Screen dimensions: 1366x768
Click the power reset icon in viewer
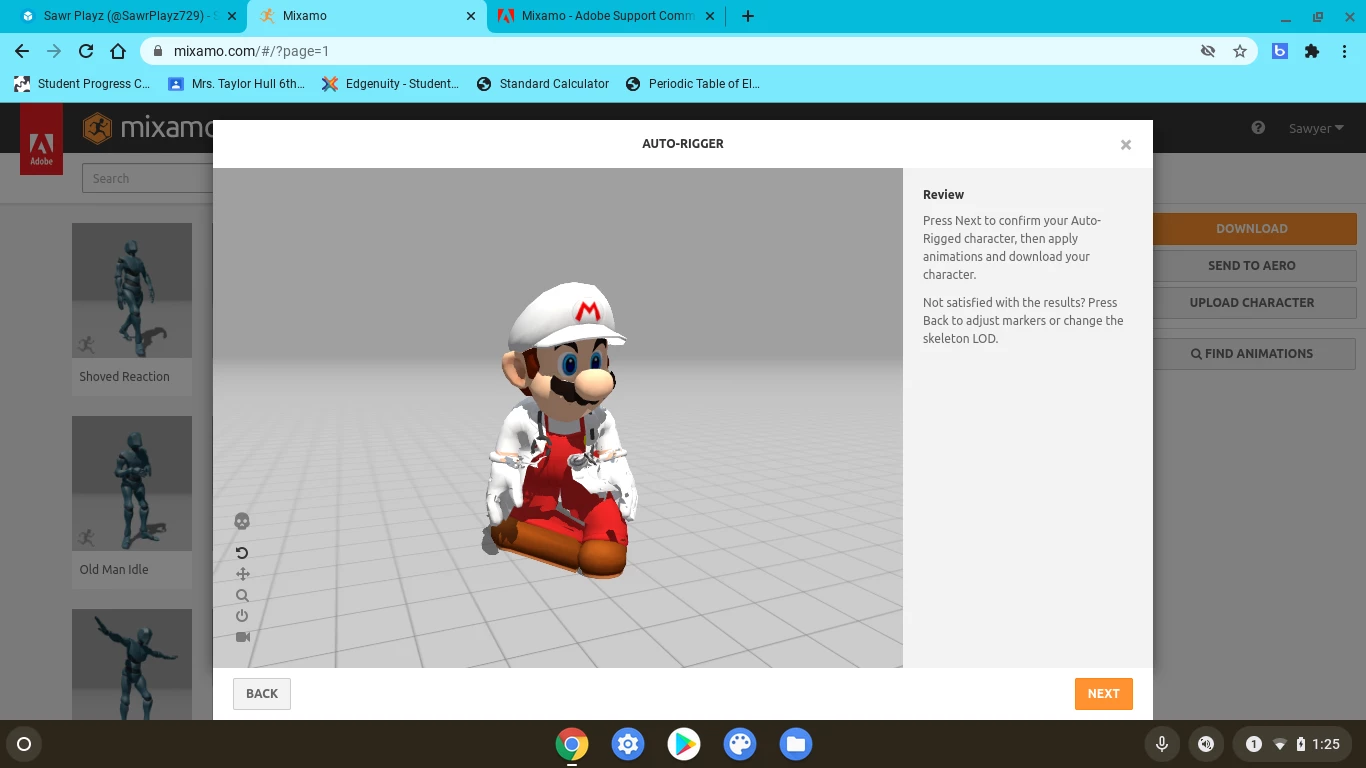[242, 616]
